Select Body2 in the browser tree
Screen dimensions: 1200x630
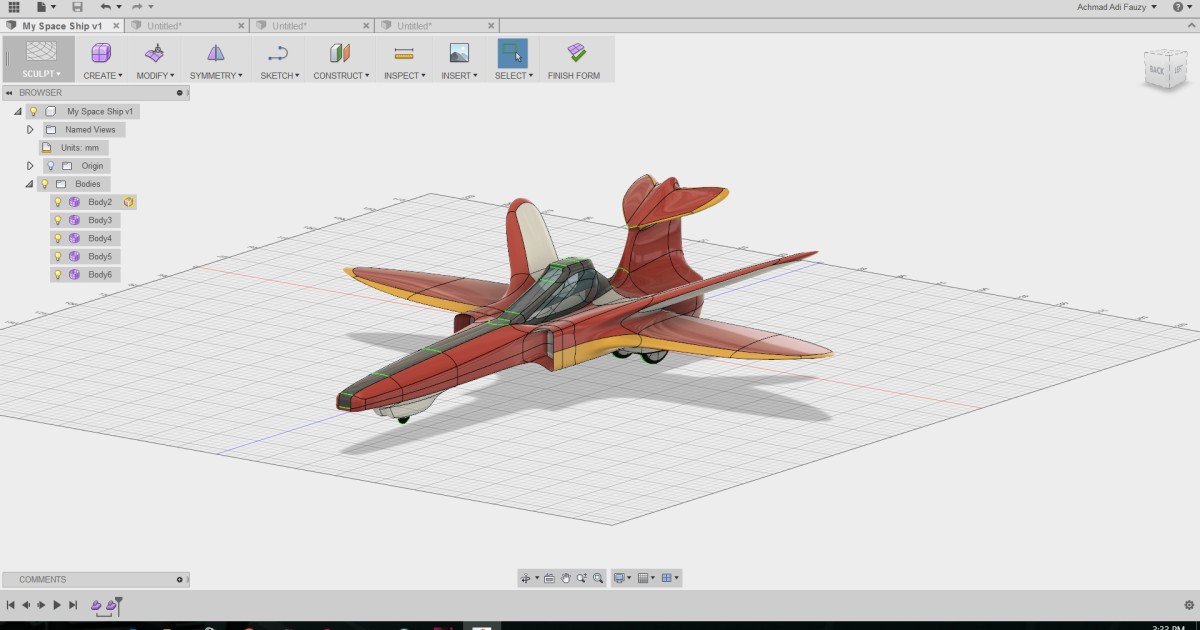coord(100,202)
